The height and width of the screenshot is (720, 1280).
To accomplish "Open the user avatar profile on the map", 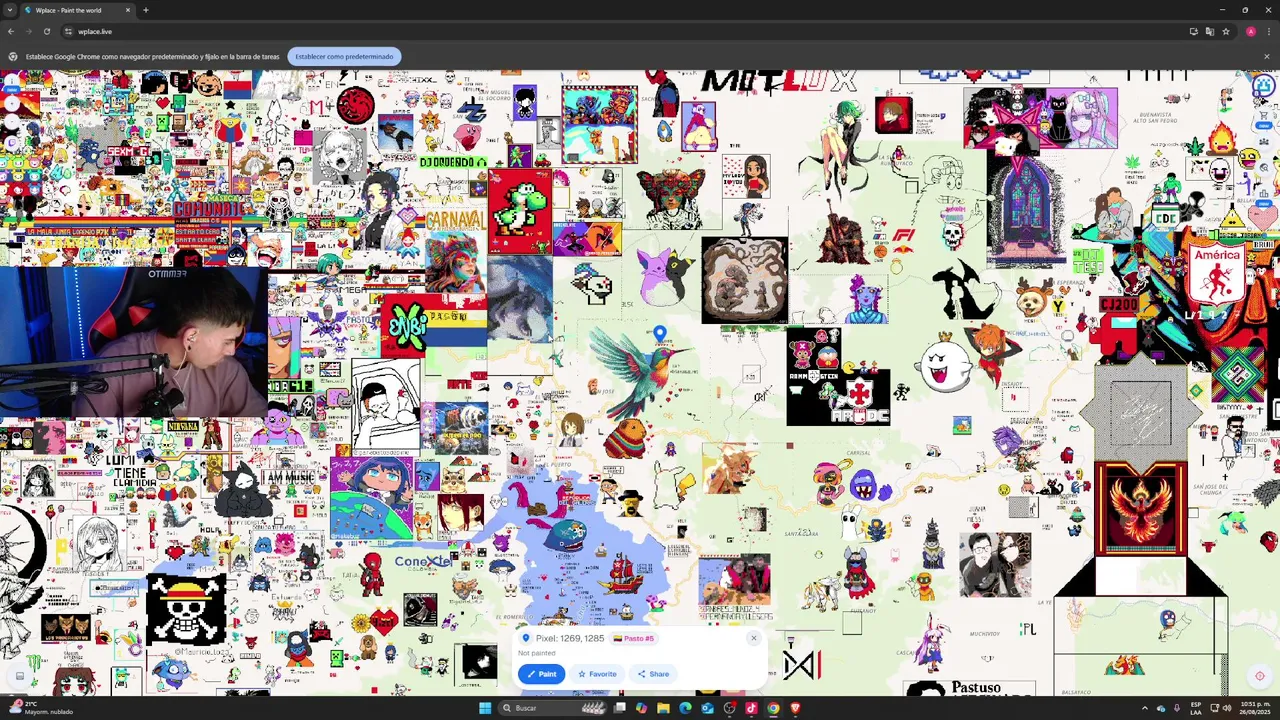I will tap(1264, 88).
